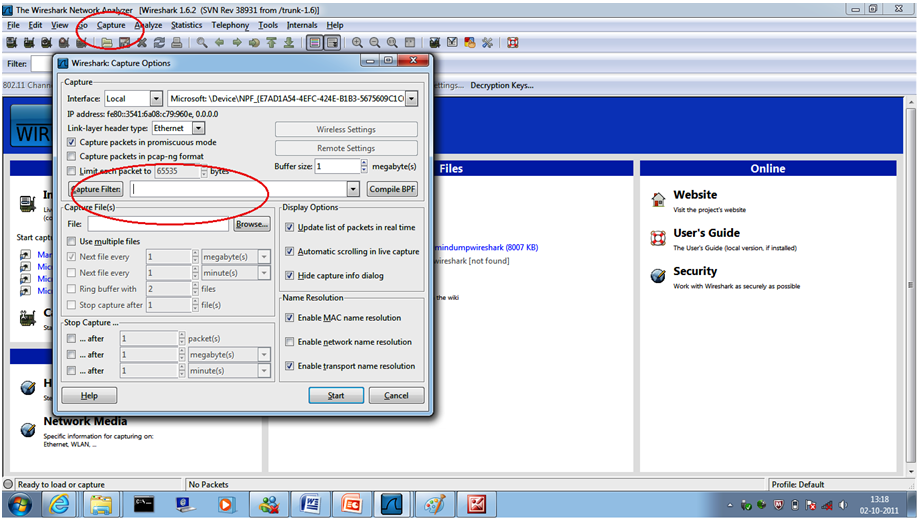The width and height of the screenshot is (920, 521).
Task: Click the Buffer size spinner arrows
Action: [364, 167]
